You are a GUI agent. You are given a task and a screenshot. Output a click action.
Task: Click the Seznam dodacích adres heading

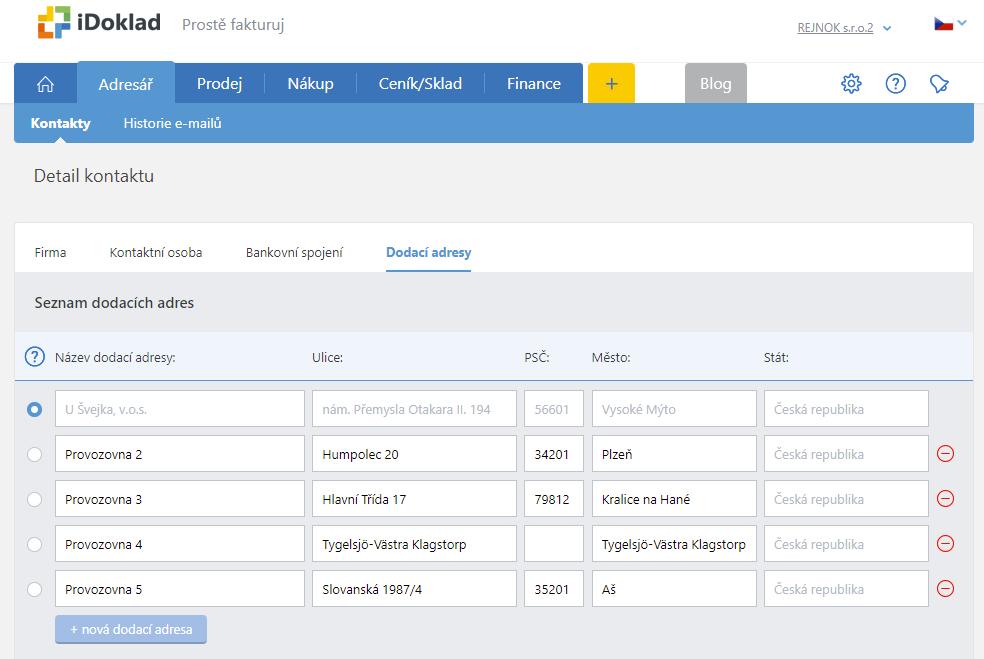[x=114, y=303]
